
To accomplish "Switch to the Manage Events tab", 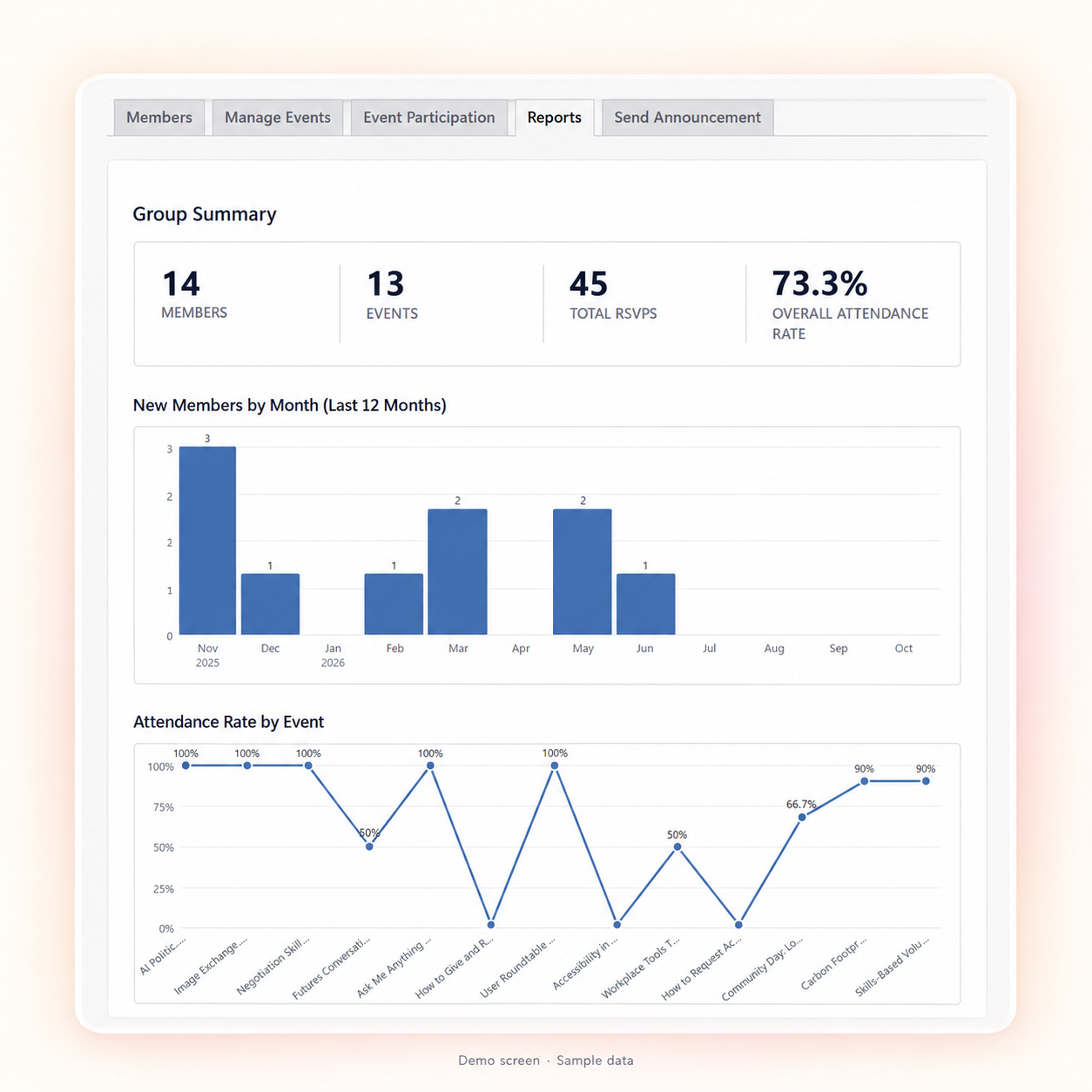I will (x=278, y=118).
